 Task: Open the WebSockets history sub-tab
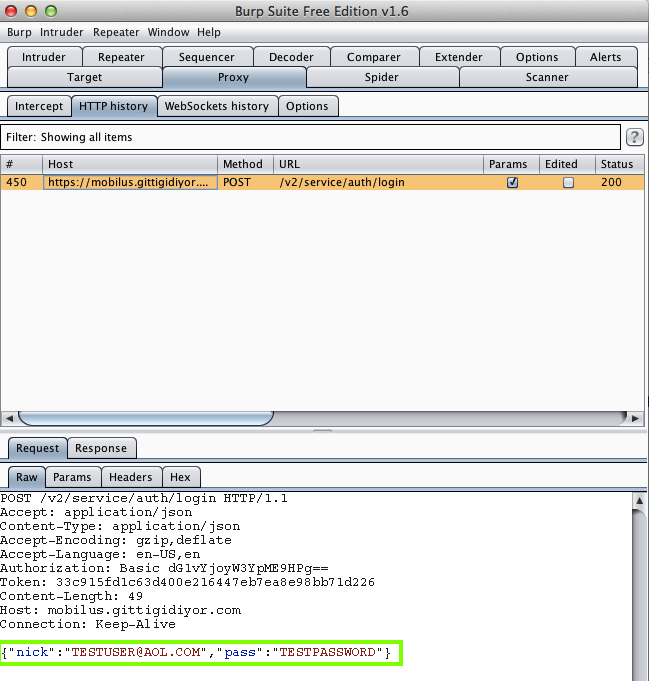click(217, 106)
